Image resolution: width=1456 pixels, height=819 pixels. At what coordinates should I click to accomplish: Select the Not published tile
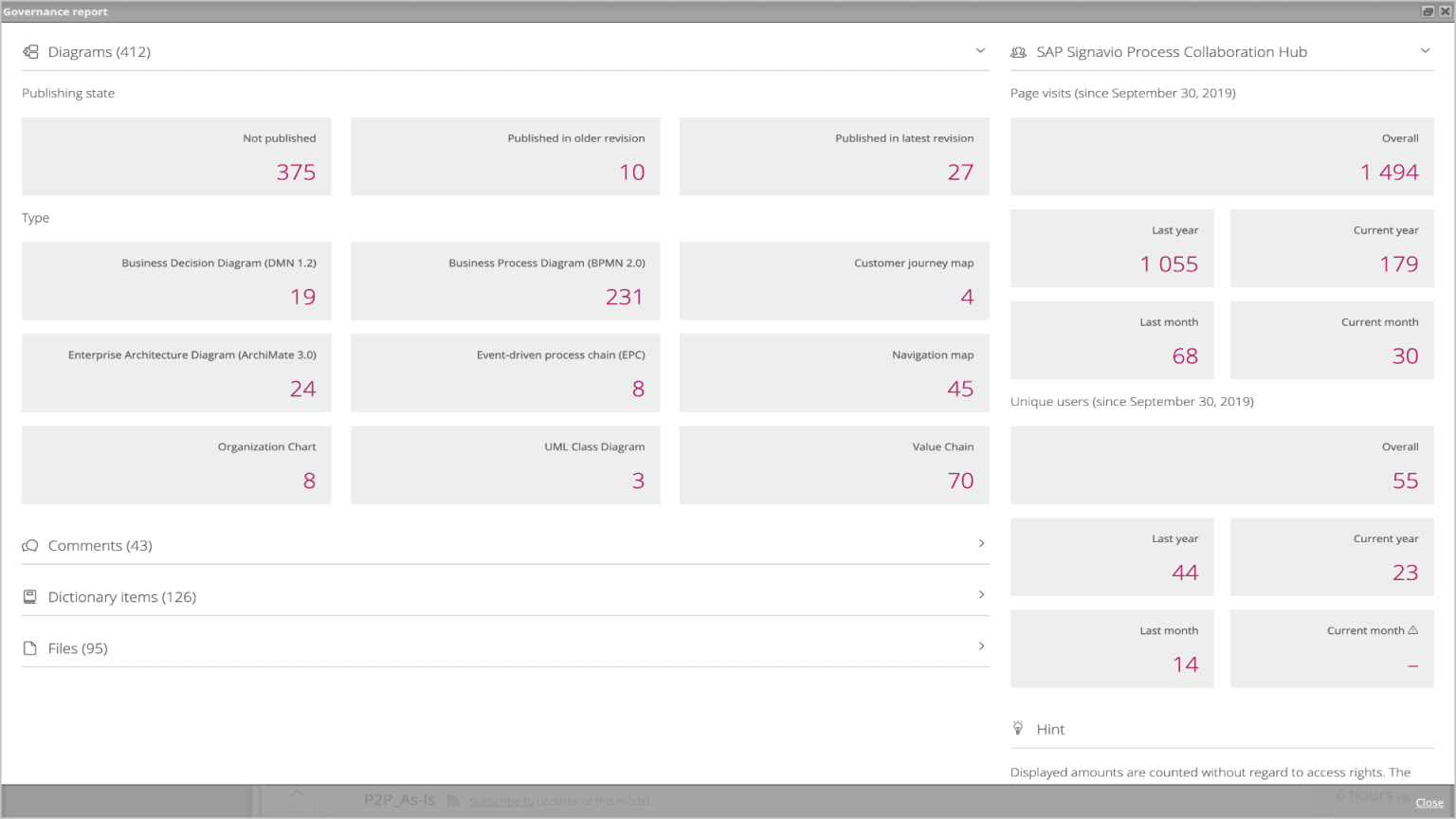pyautogui.click(x=176, y=155)
